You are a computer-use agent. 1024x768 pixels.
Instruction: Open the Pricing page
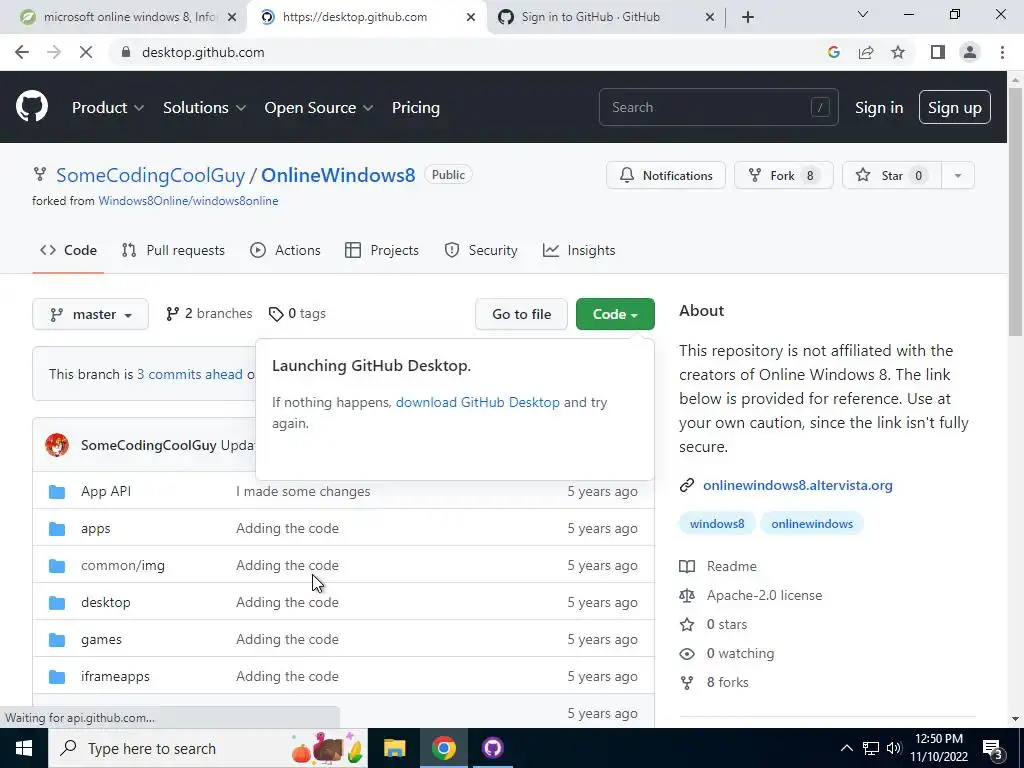pyautogui.click(x=415, y=108)
